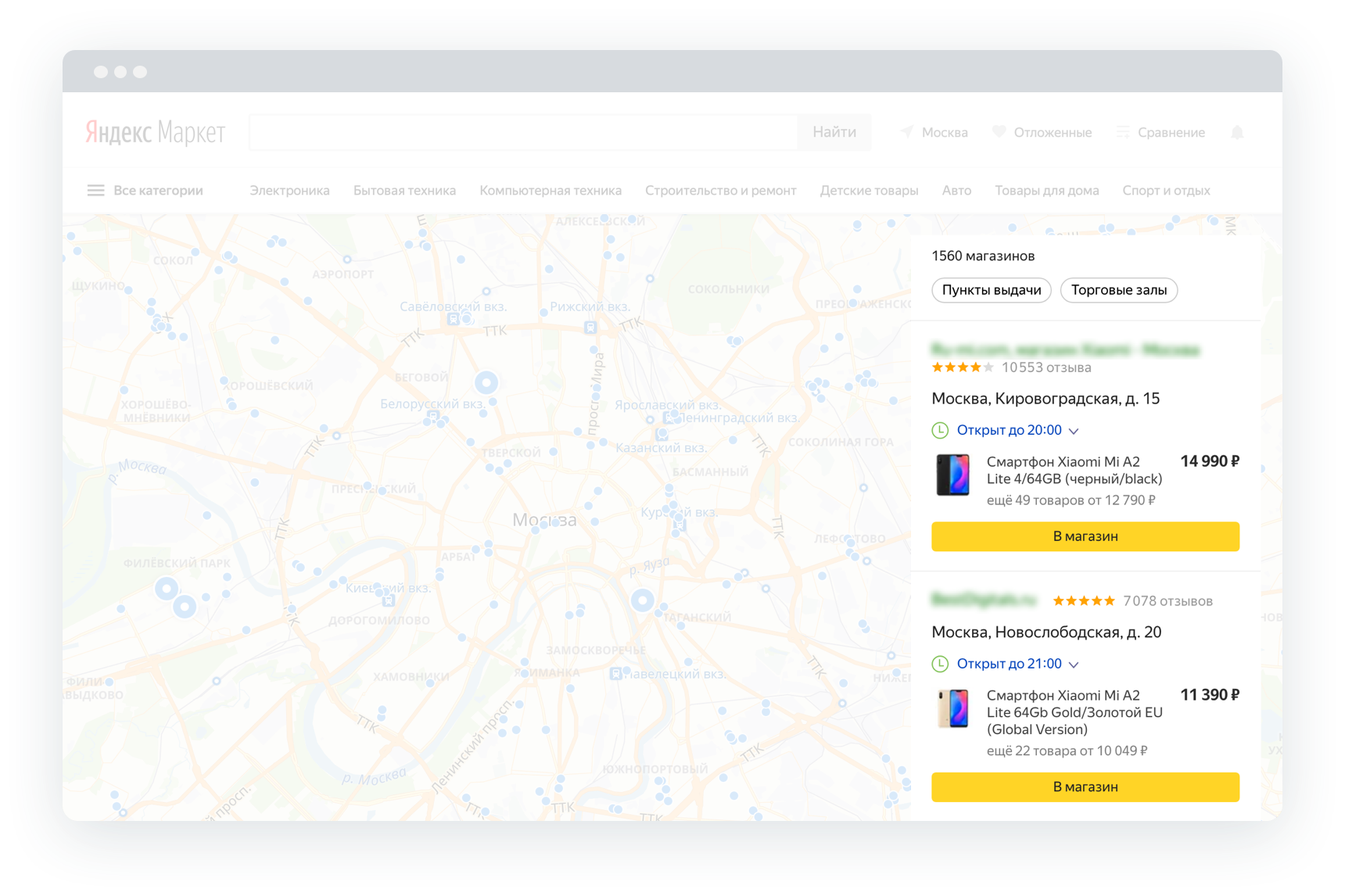Go to Электроника category

tap(289, 190)
